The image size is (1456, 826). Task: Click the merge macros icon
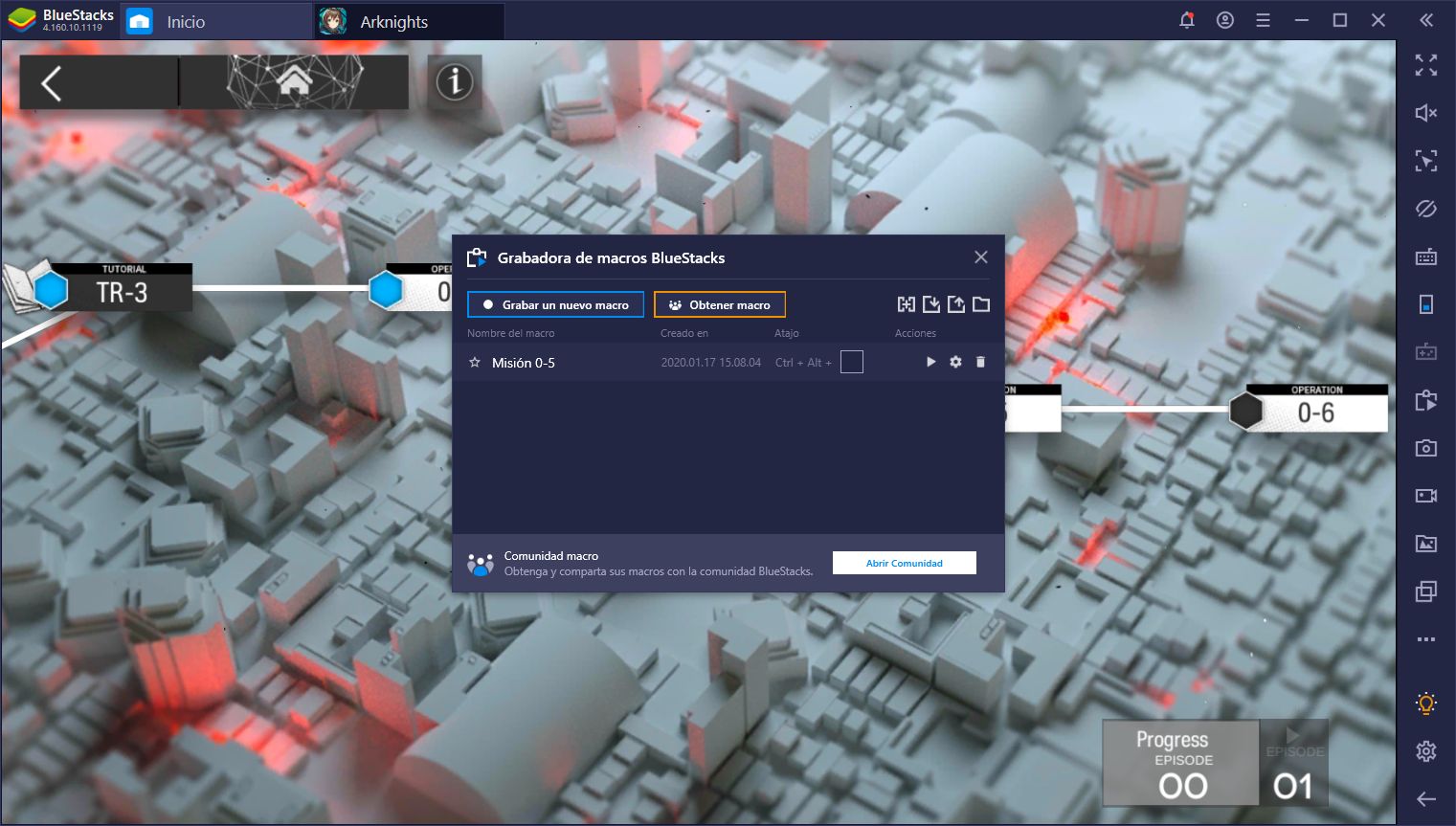pos(906,304)
